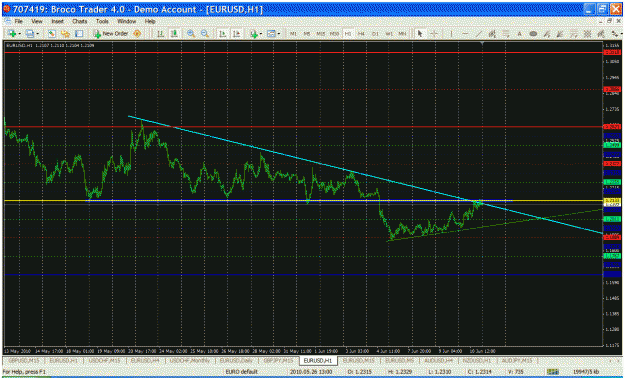Open the View menu
Screen dimensions: 625x378
[x=37, y=21]
